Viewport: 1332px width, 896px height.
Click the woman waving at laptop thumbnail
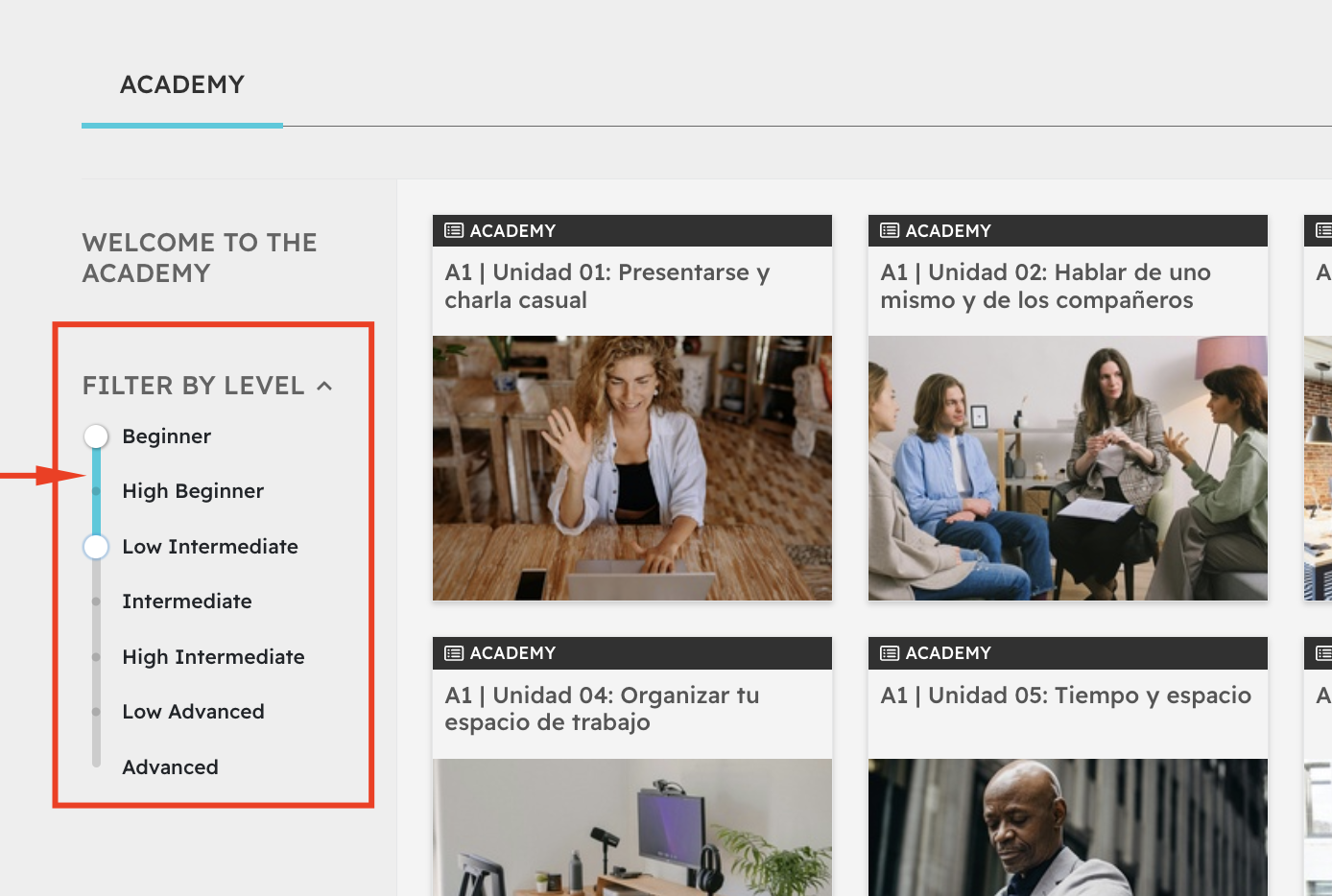(x=632, y=468)
